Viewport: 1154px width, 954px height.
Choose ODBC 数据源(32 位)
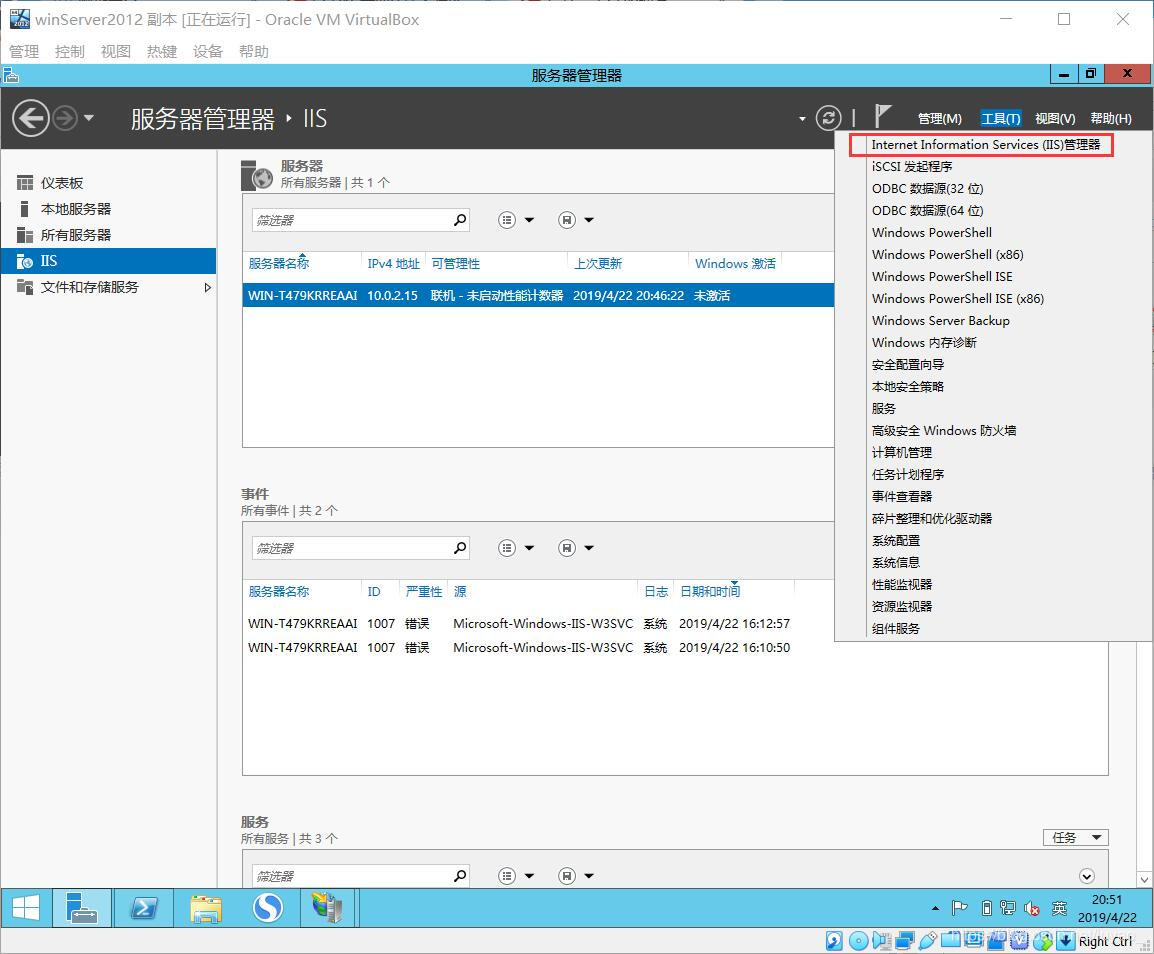click(x=927, y=189)
